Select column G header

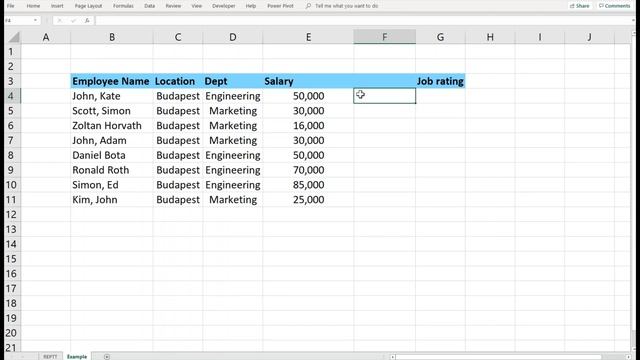coord(440,37)
